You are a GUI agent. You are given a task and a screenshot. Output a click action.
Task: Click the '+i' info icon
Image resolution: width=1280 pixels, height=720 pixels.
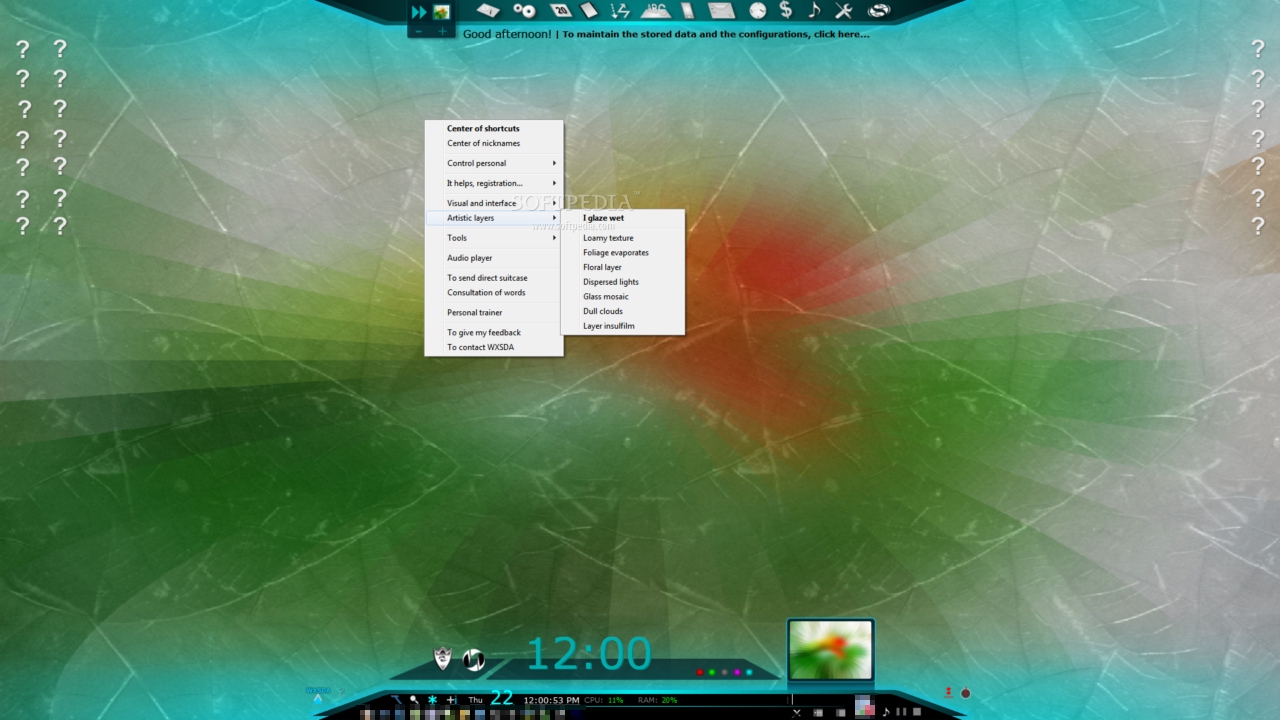[451, 700]
